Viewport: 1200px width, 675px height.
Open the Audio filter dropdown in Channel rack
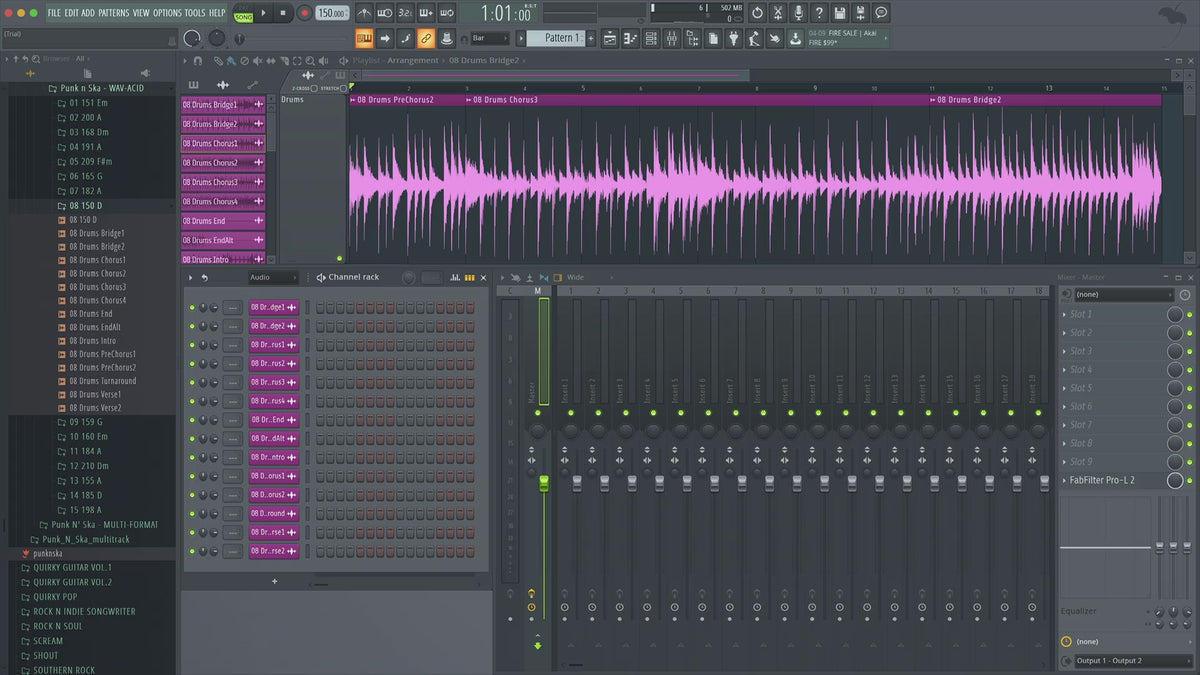pyautogui.click(x=273, y=277)
